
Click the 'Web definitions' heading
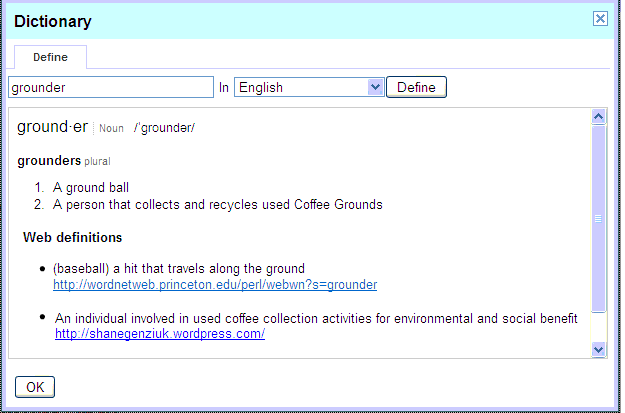pyautogui.click(x=73, y=238)
